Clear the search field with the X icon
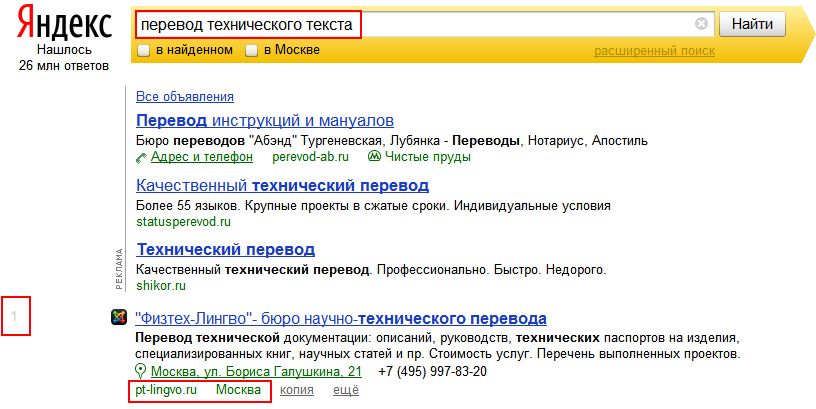816x409 pixels. [x=702, y=24]
